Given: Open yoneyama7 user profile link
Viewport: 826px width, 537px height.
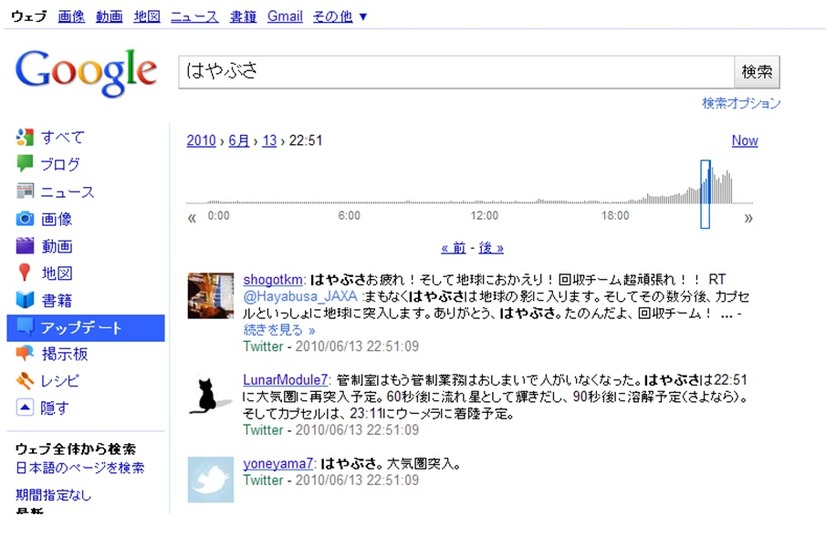Looking at the screenshot, I should [x=278, y=464].
